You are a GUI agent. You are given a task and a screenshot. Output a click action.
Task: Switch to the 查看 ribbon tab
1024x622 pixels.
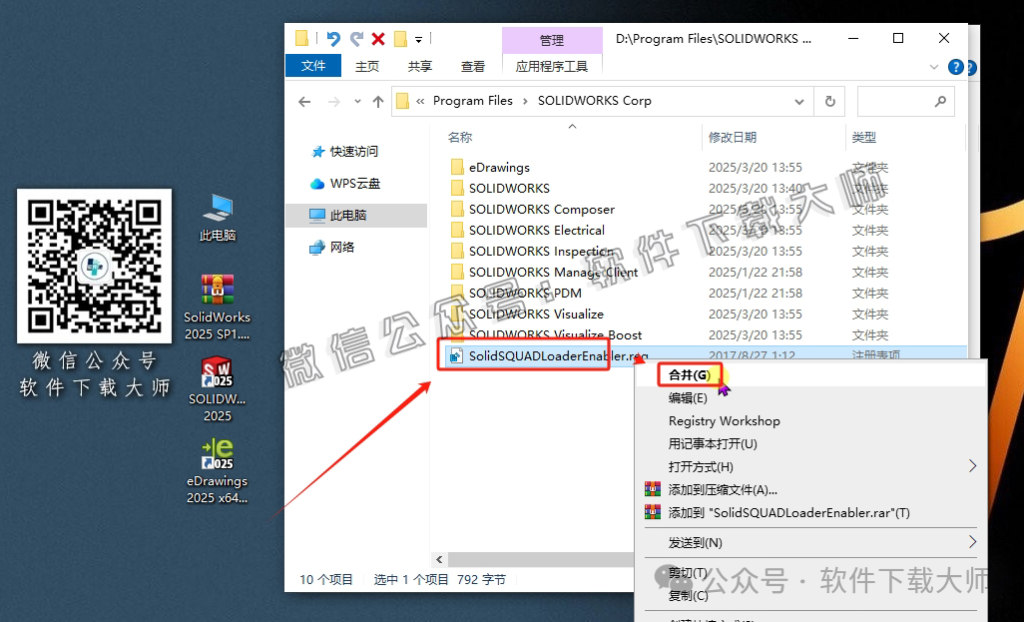pyautogui.click(x=473, y=67)
